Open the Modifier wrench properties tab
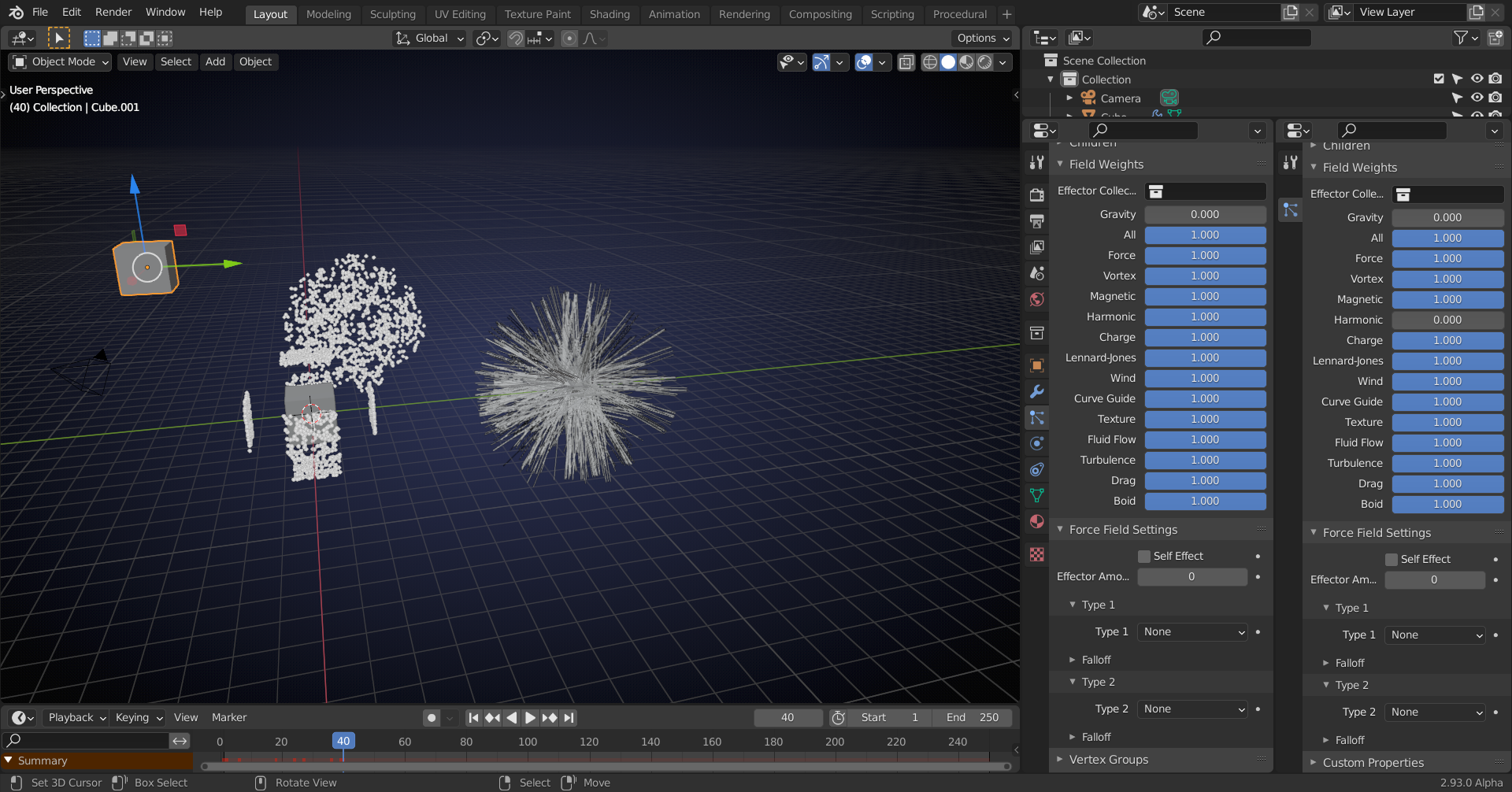Screen dimensions: 1512x792 1037,392
